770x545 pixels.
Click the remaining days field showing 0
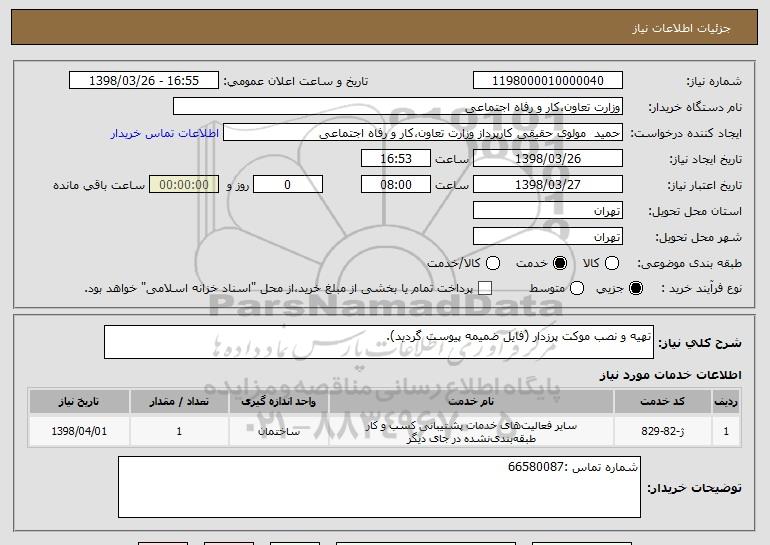288,185
